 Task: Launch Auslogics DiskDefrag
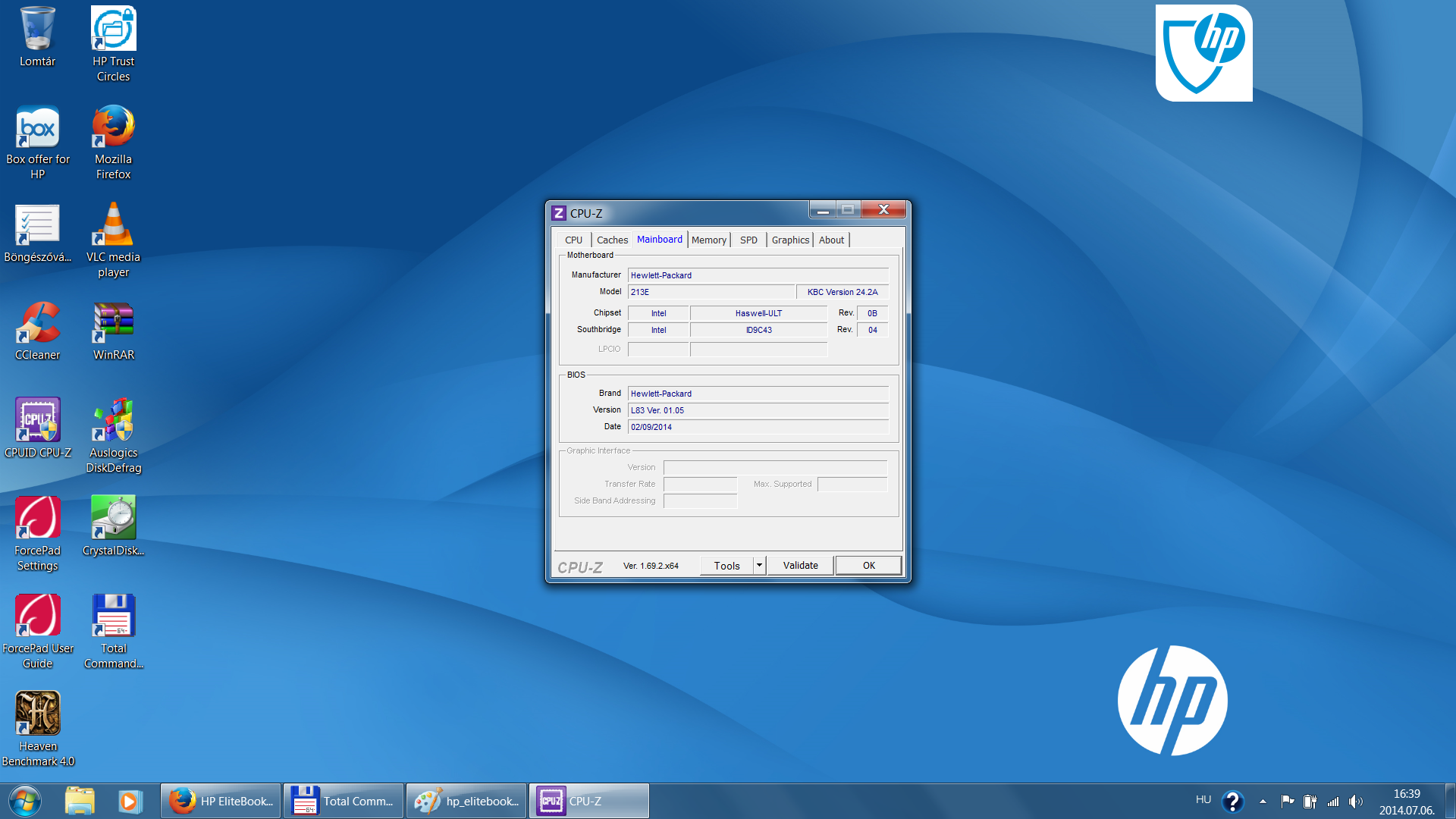113,419
